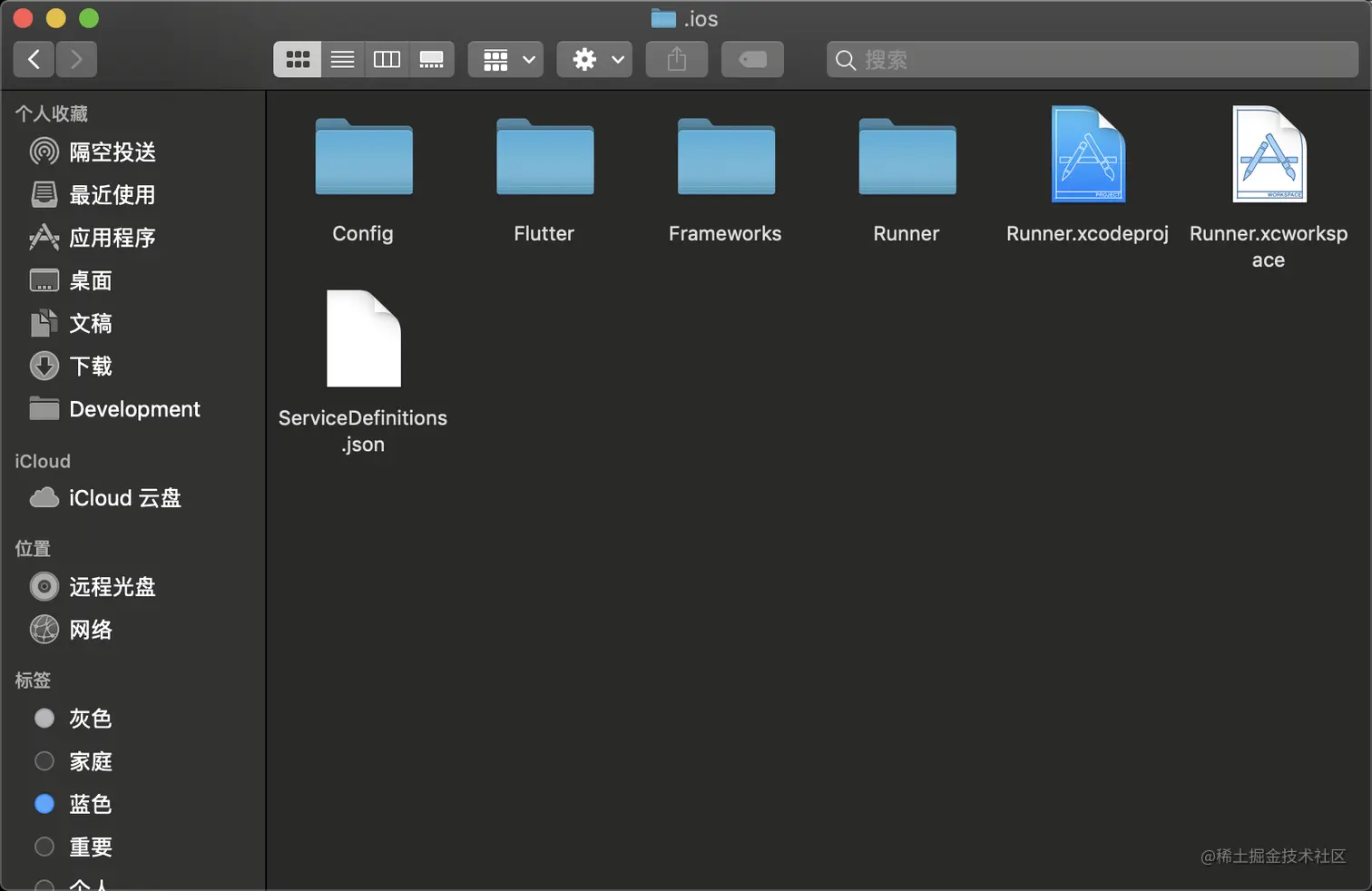Open the group-by arrangement dropdown
The height and width of the screenshot is (891, 1372).
pos(505,60)
